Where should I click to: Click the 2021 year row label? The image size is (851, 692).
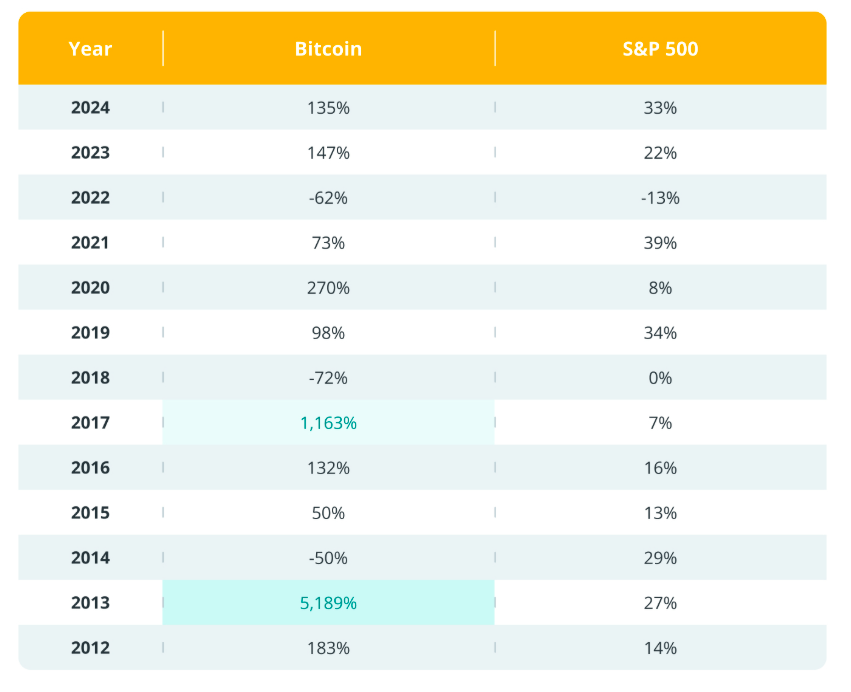click(x=90, y=243)
